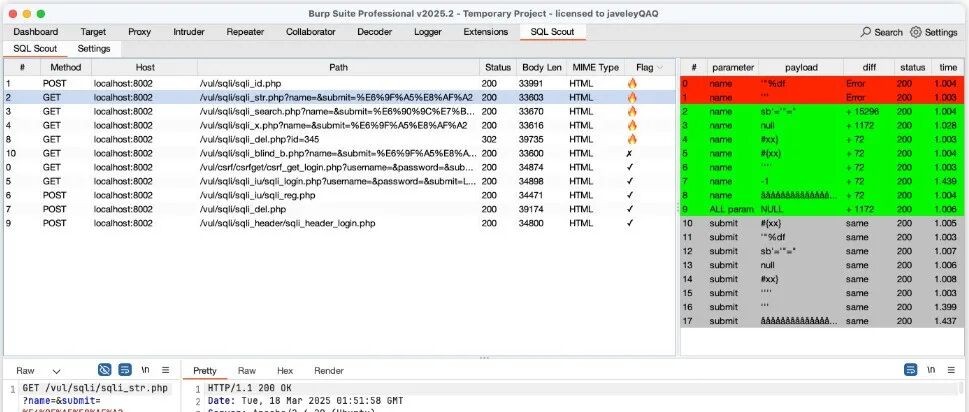Screen dimensions: 969x412
Task: Sort requests by MIME Type column header
Action: pyautogui.click(x=596, y=67)
